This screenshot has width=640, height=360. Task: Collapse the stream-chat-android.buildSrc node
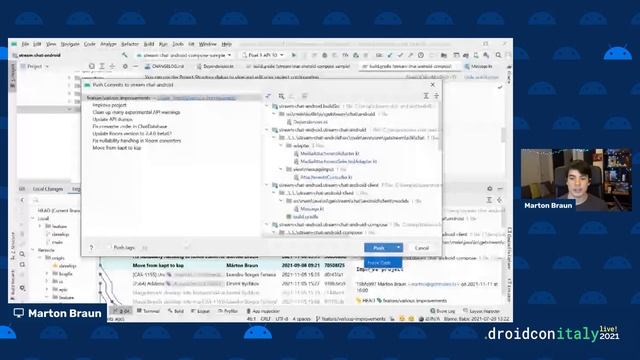[x=267, y=106]
